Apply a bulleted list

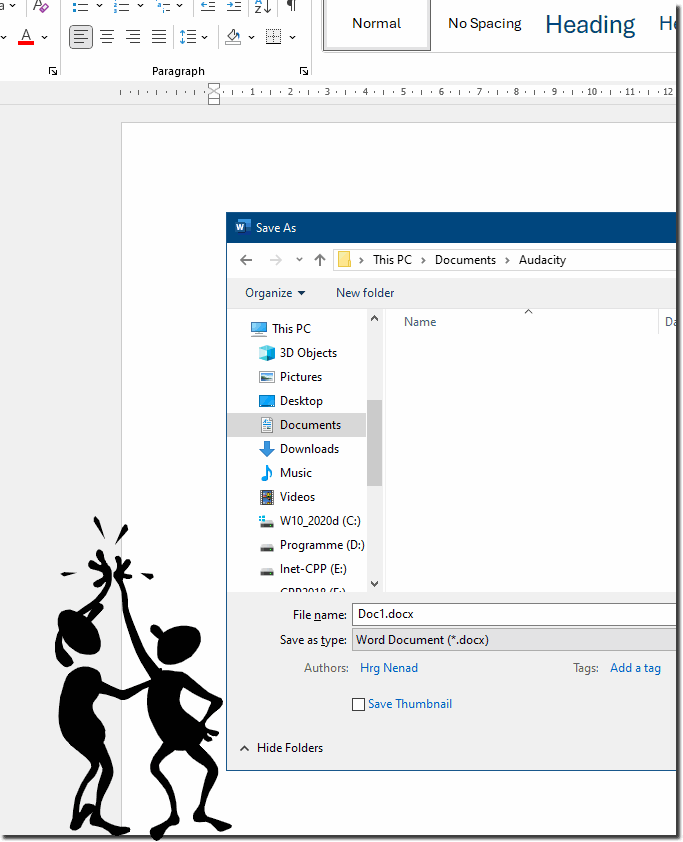[x=80, y=6]
